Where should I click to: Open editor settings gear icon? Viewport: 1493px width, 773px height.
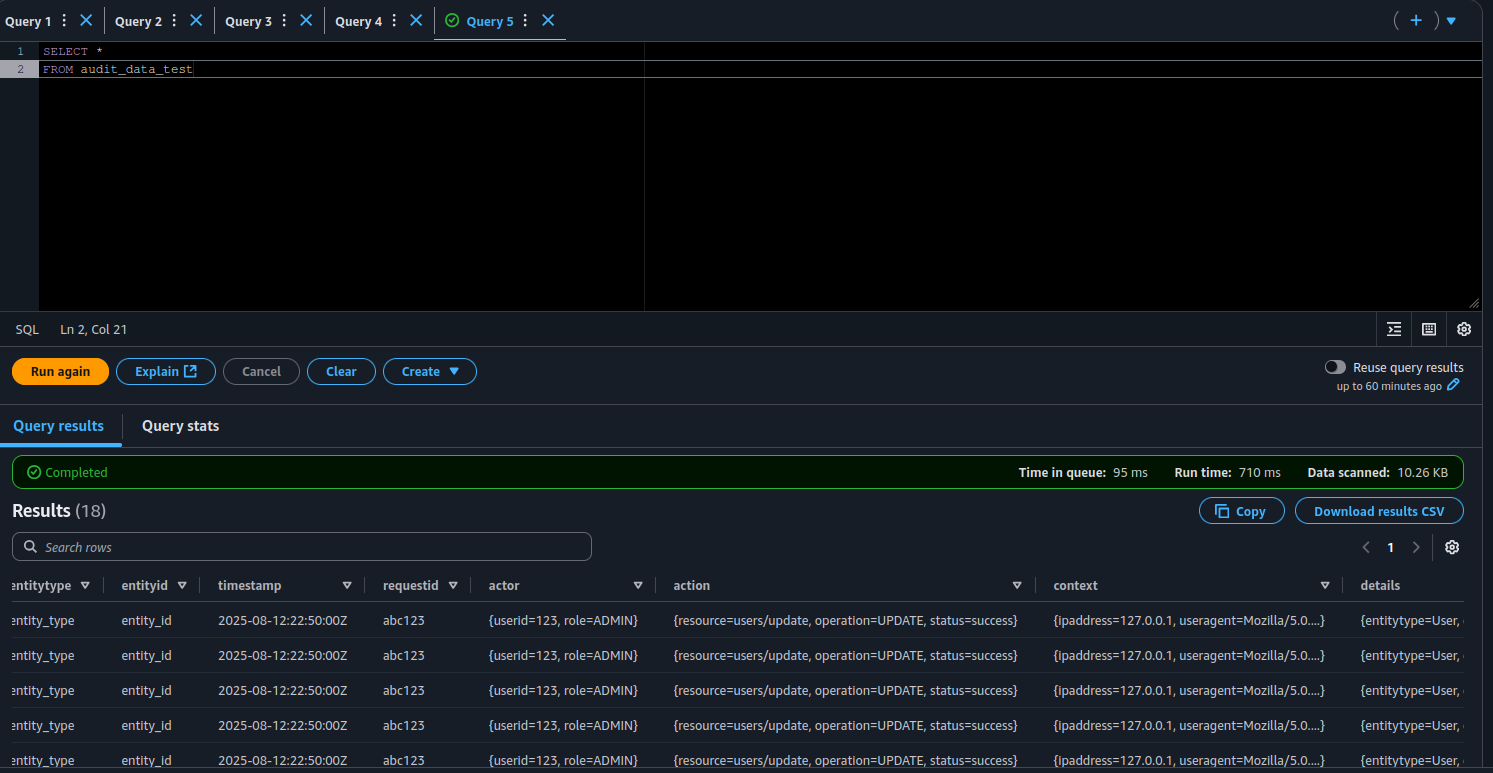pyautogui.click(x=1464, y=329)
